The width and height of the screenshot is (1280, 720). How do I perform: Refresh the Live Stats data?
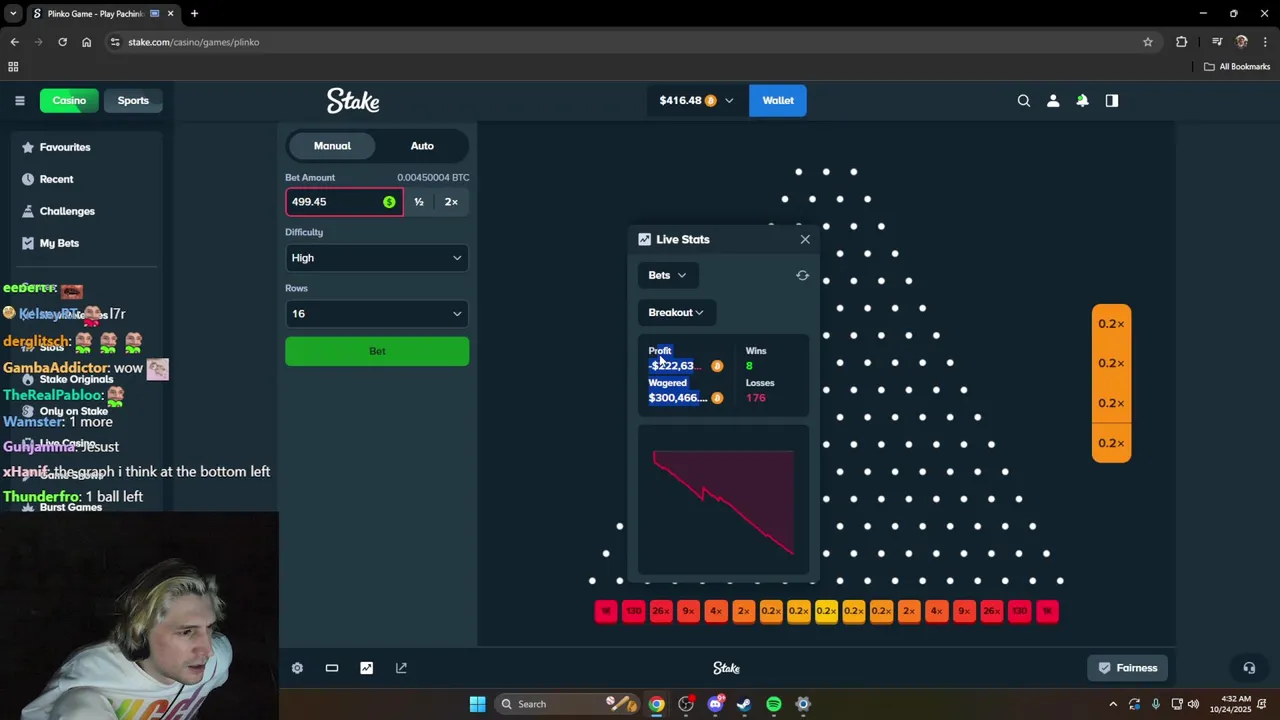pos(802,275)
